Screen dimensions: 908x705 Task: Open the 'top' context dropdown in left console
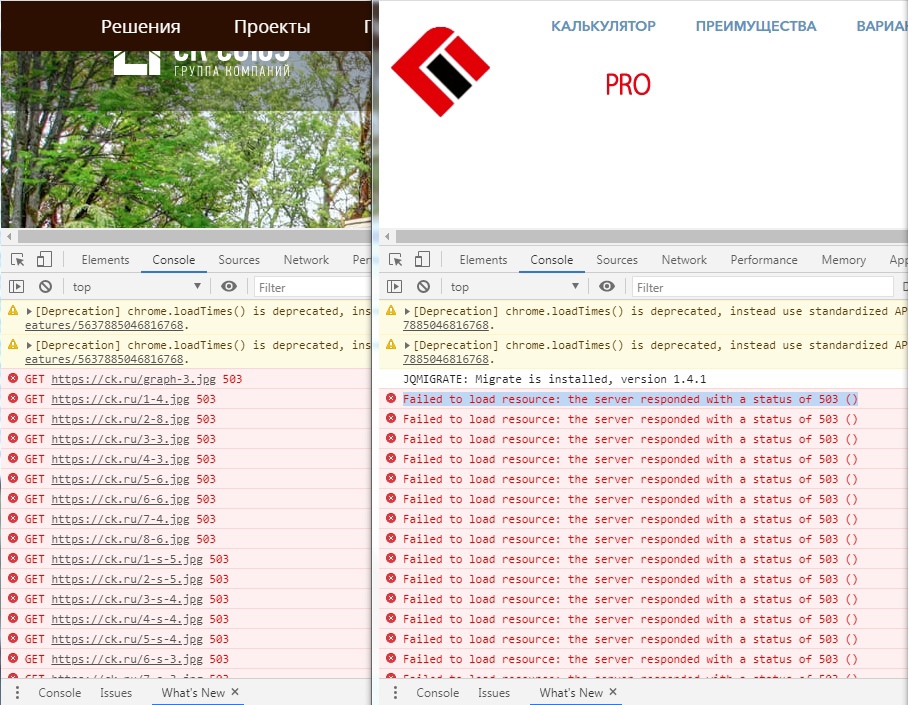coord(135,287)
